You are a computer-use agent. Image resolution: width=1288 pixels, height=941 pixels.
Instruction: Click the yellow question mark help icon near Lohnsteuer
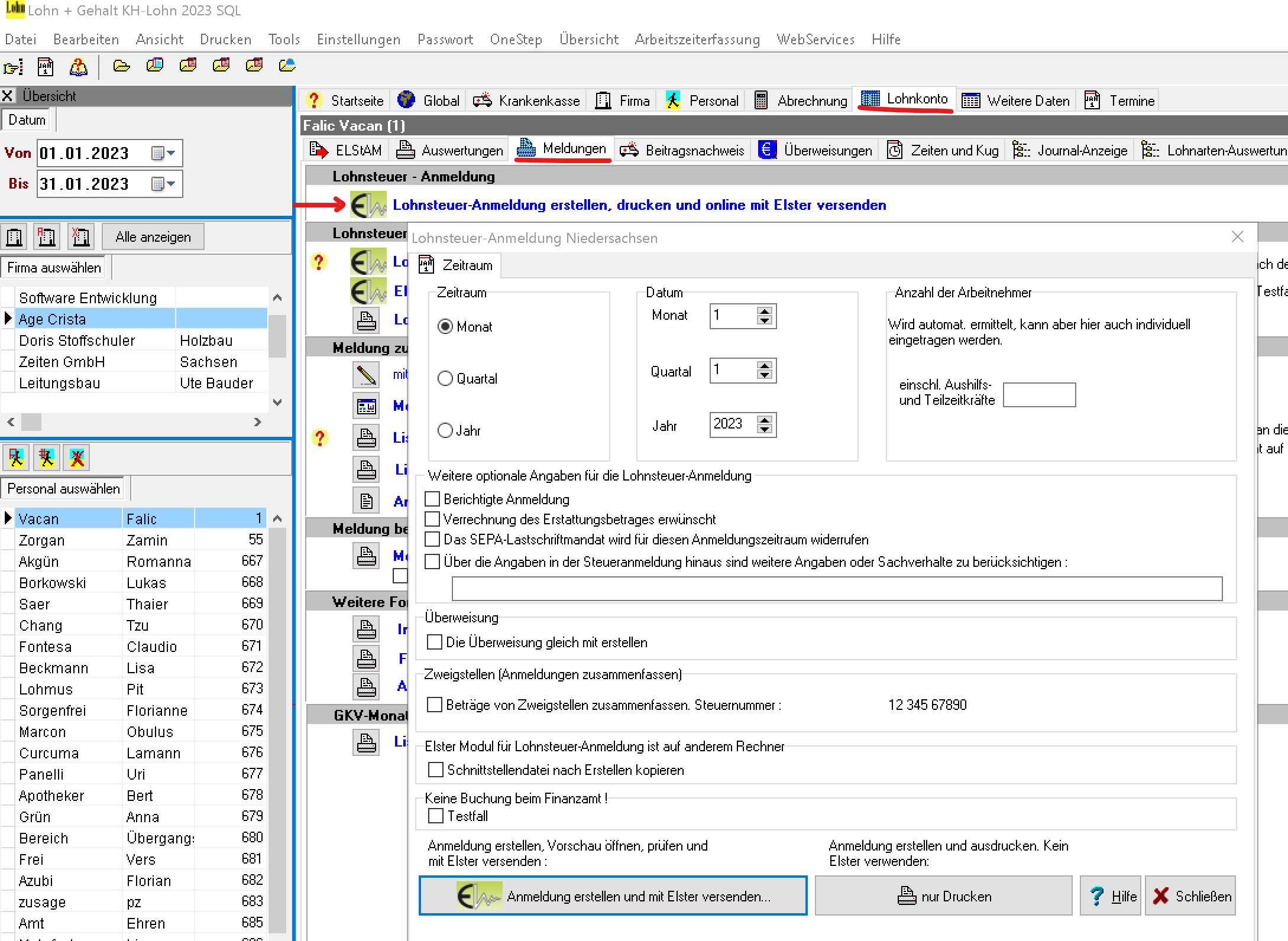319,261
